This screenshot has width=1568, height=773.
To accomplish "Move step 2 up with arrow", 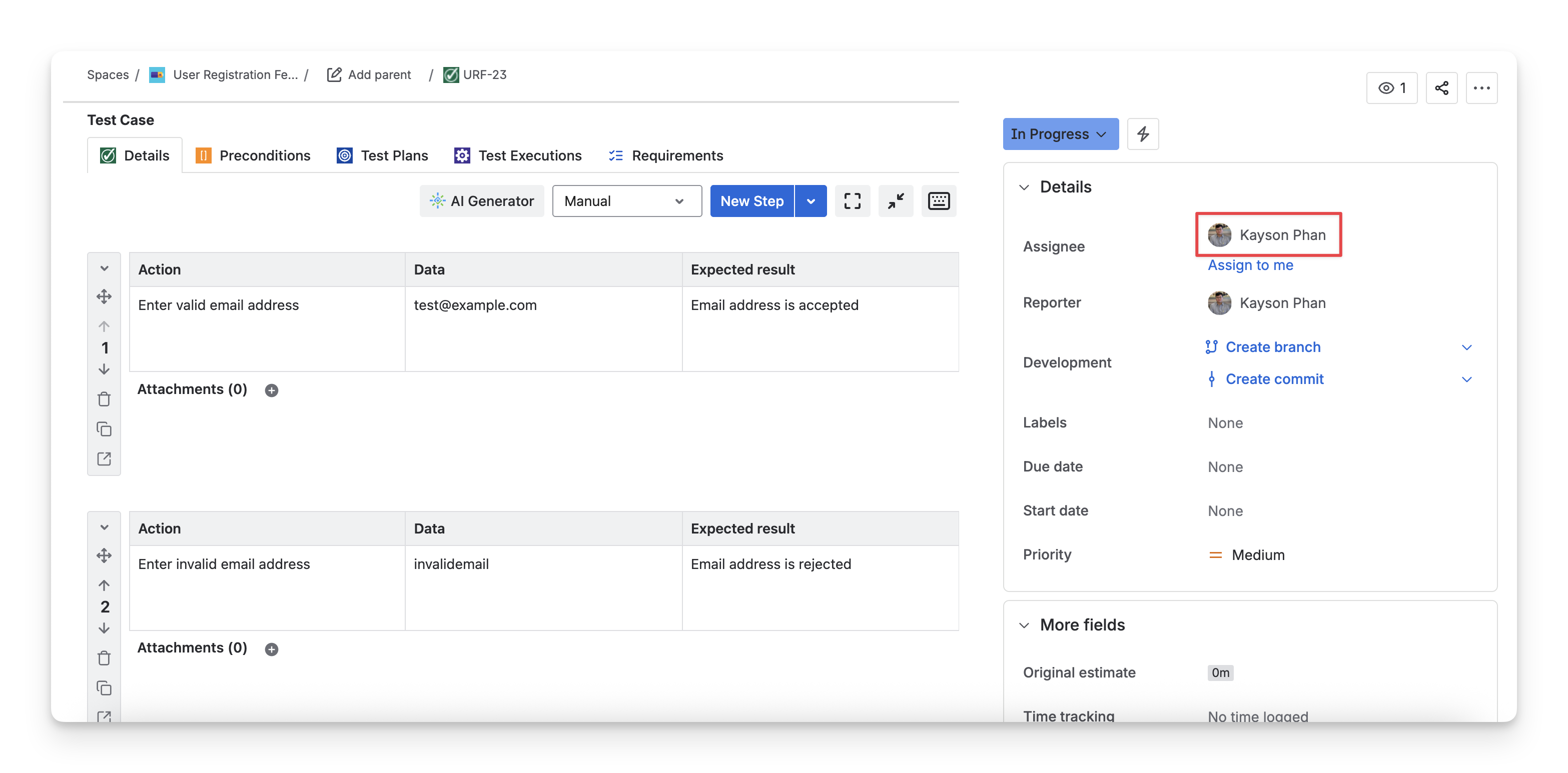I will [x=104, y=585].
